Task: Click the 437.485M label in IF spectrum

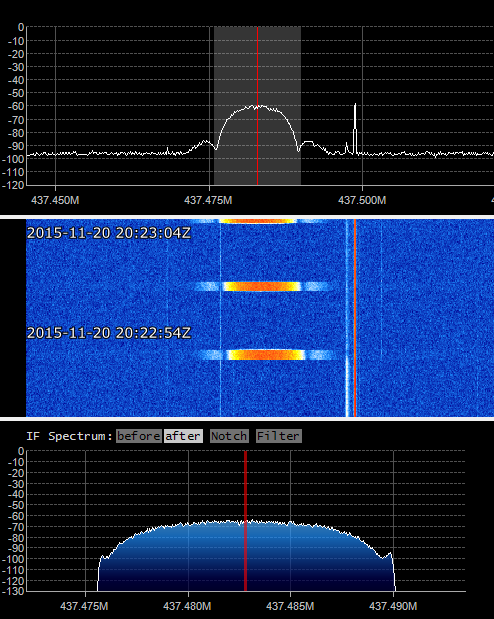Action: (x=290, y=606)
